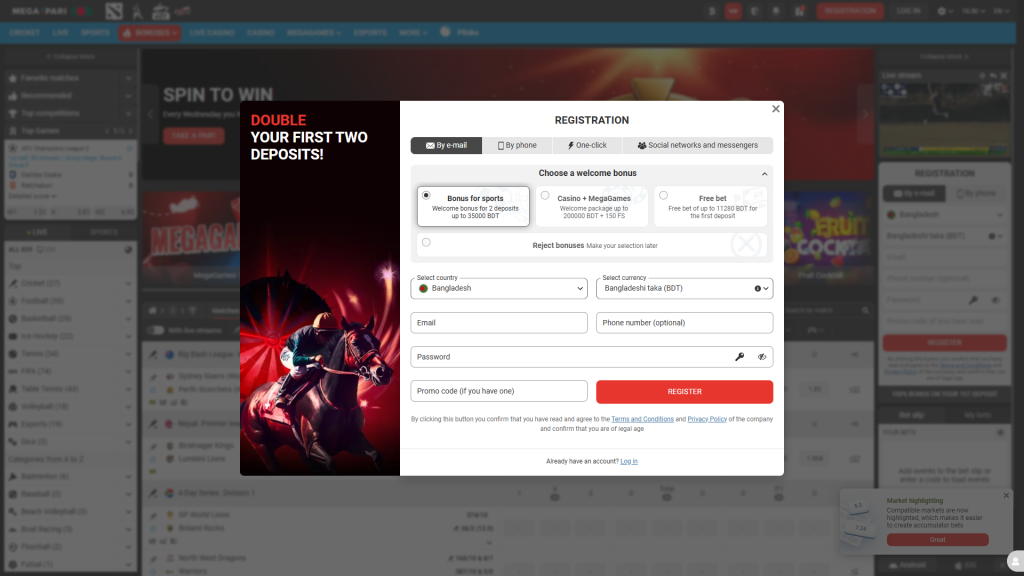Open the Select country dropdown
This screenshot has height=576, width=1024.
[x=499, y=287]
